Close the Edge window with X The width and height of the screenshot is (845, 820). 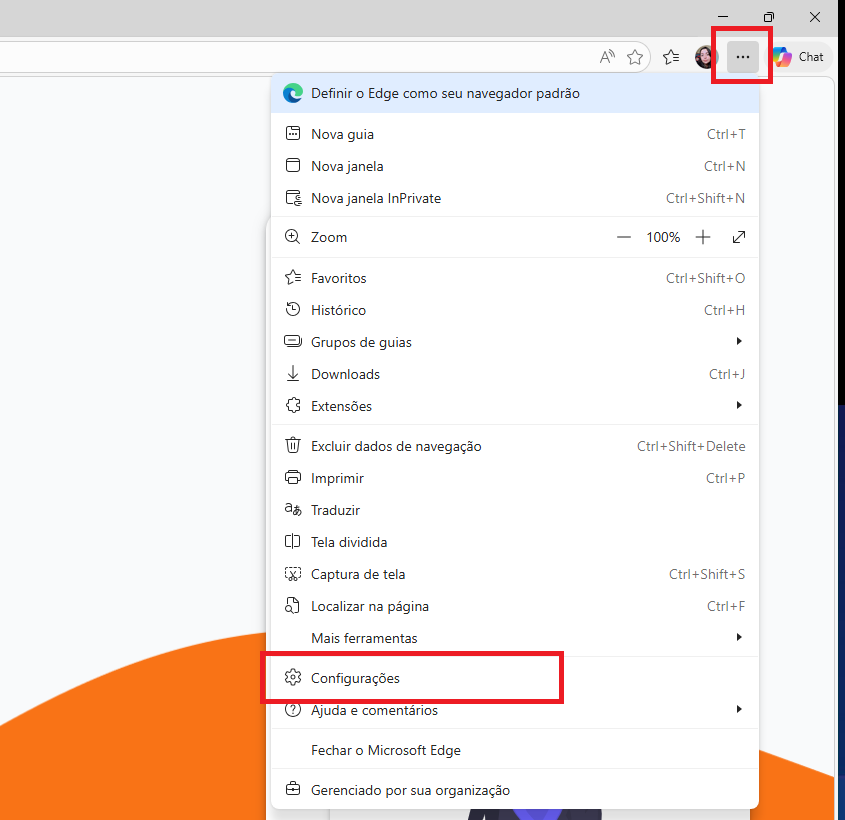tap(815, 17)
